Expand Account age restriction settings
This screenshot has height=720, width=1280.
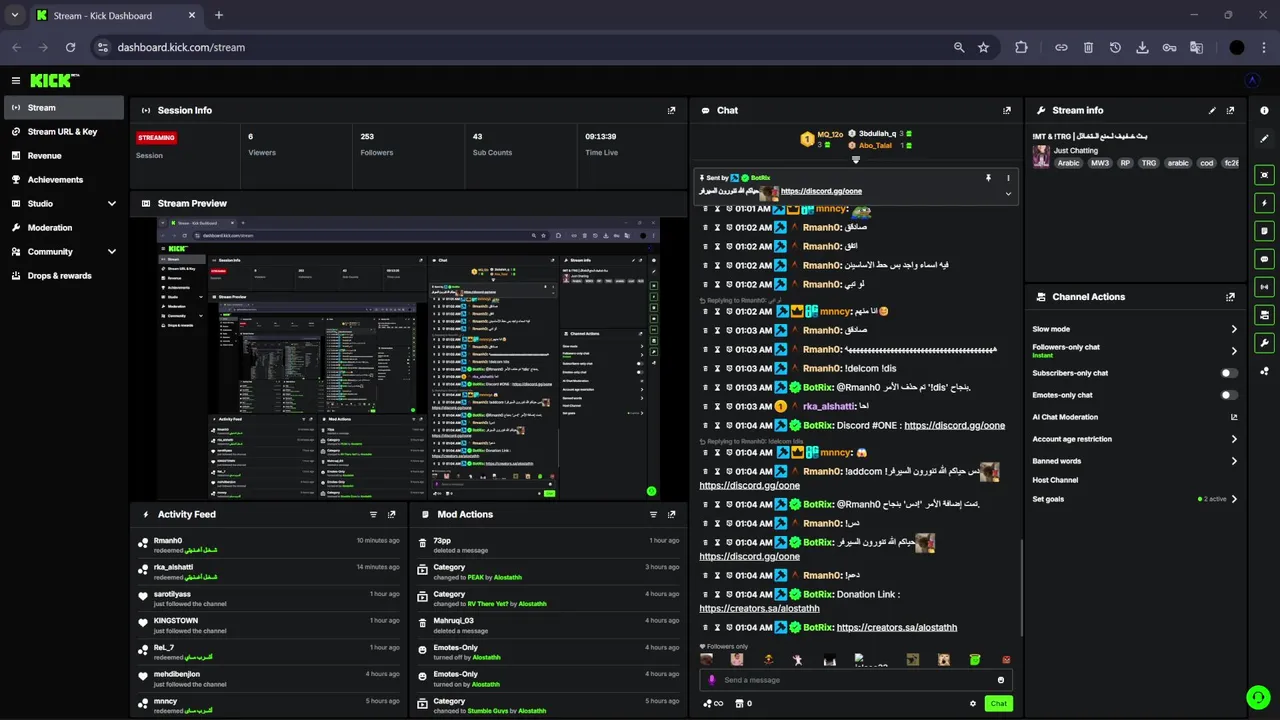click(1234, 439)
